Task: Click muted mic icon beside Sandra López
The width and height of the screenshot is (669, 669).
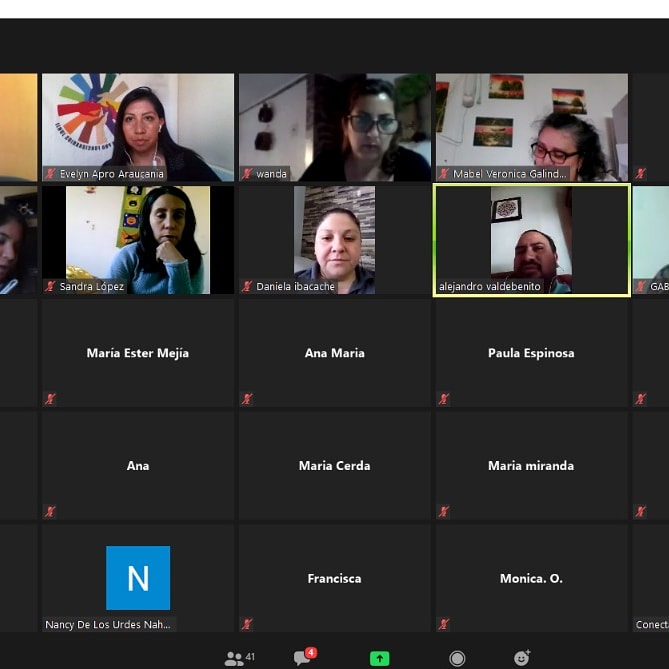Action: [50, 286]
